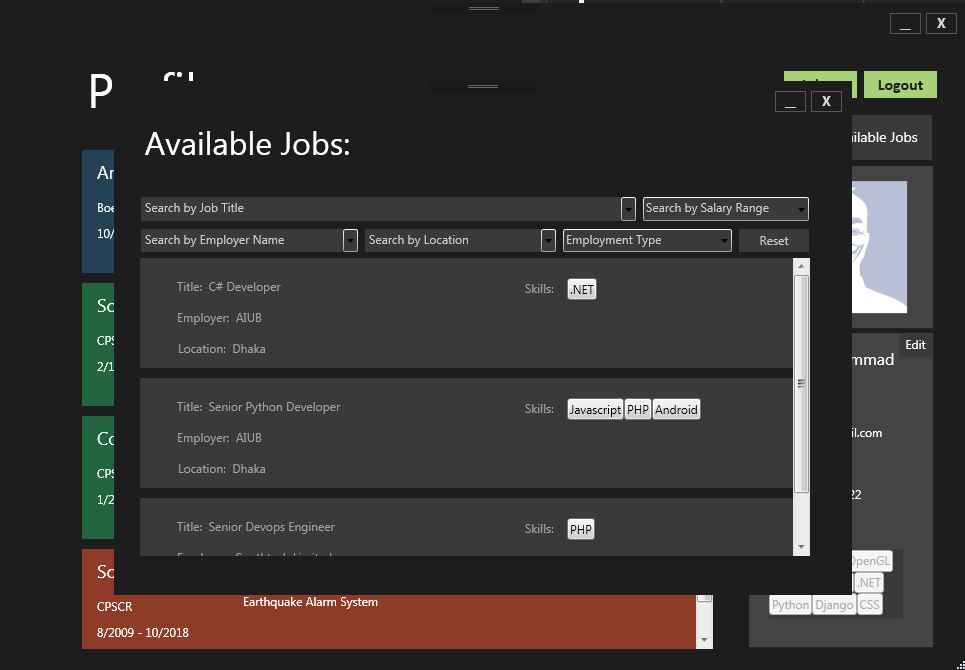The image size is (965, 670).
Task: Click the job list scroll-down arrow
Action: point(801,546)
